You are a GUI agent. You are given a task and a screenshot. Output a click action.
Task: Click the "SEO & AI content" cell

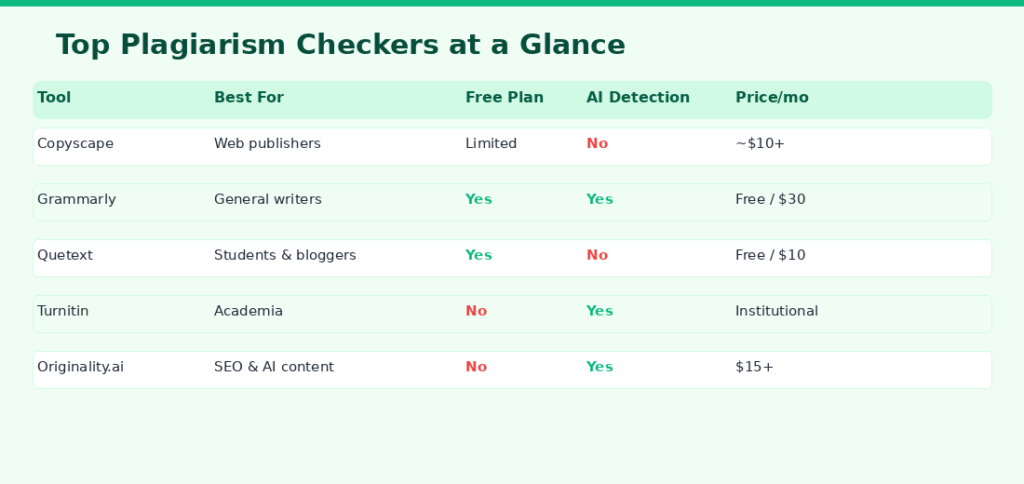pyautogui.click(x=274, y=368)
